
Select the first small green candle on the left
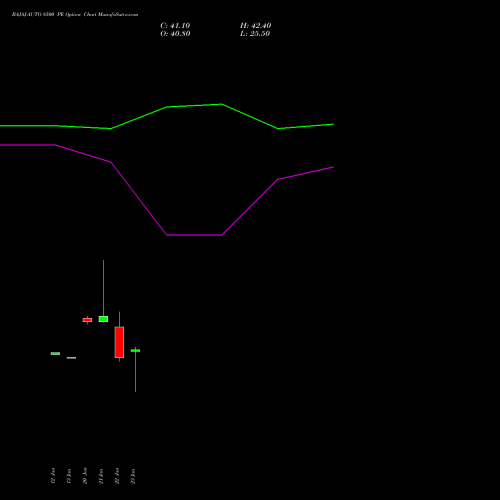click(x=55, y=353)
